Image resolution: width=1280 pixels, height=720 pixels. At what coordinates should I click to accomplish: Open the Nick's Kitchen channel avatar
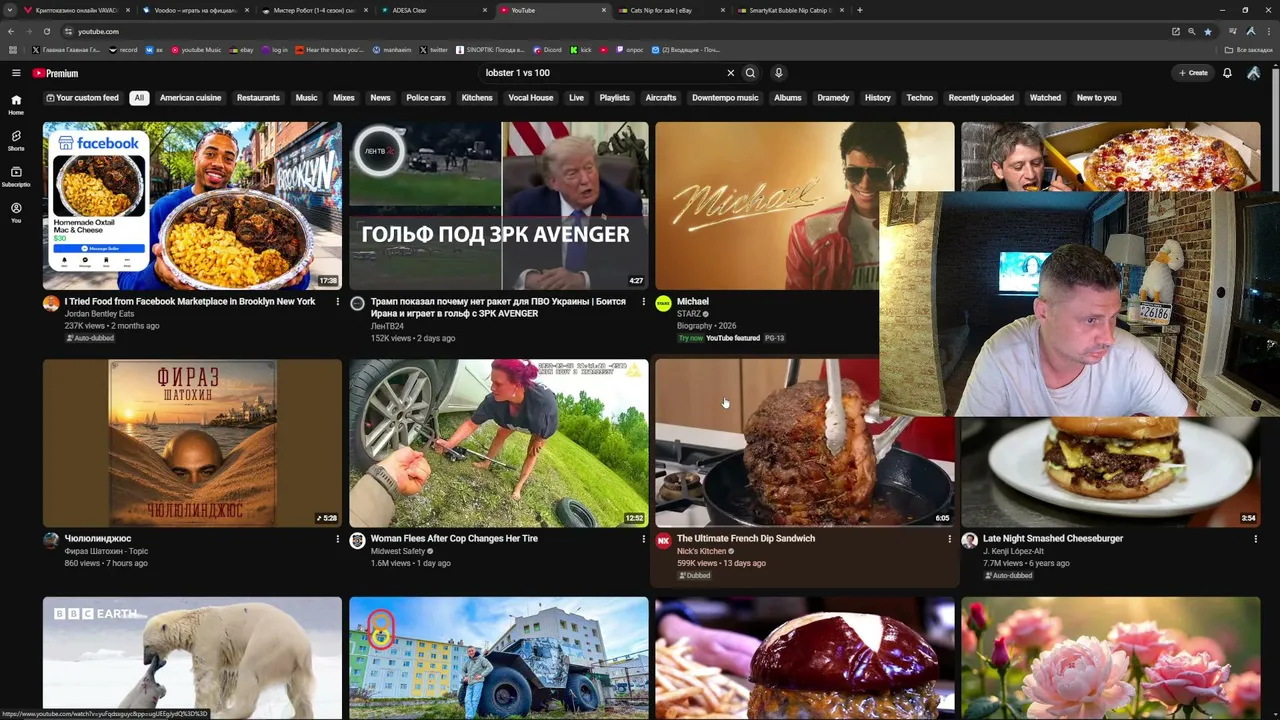click(663, 541)
